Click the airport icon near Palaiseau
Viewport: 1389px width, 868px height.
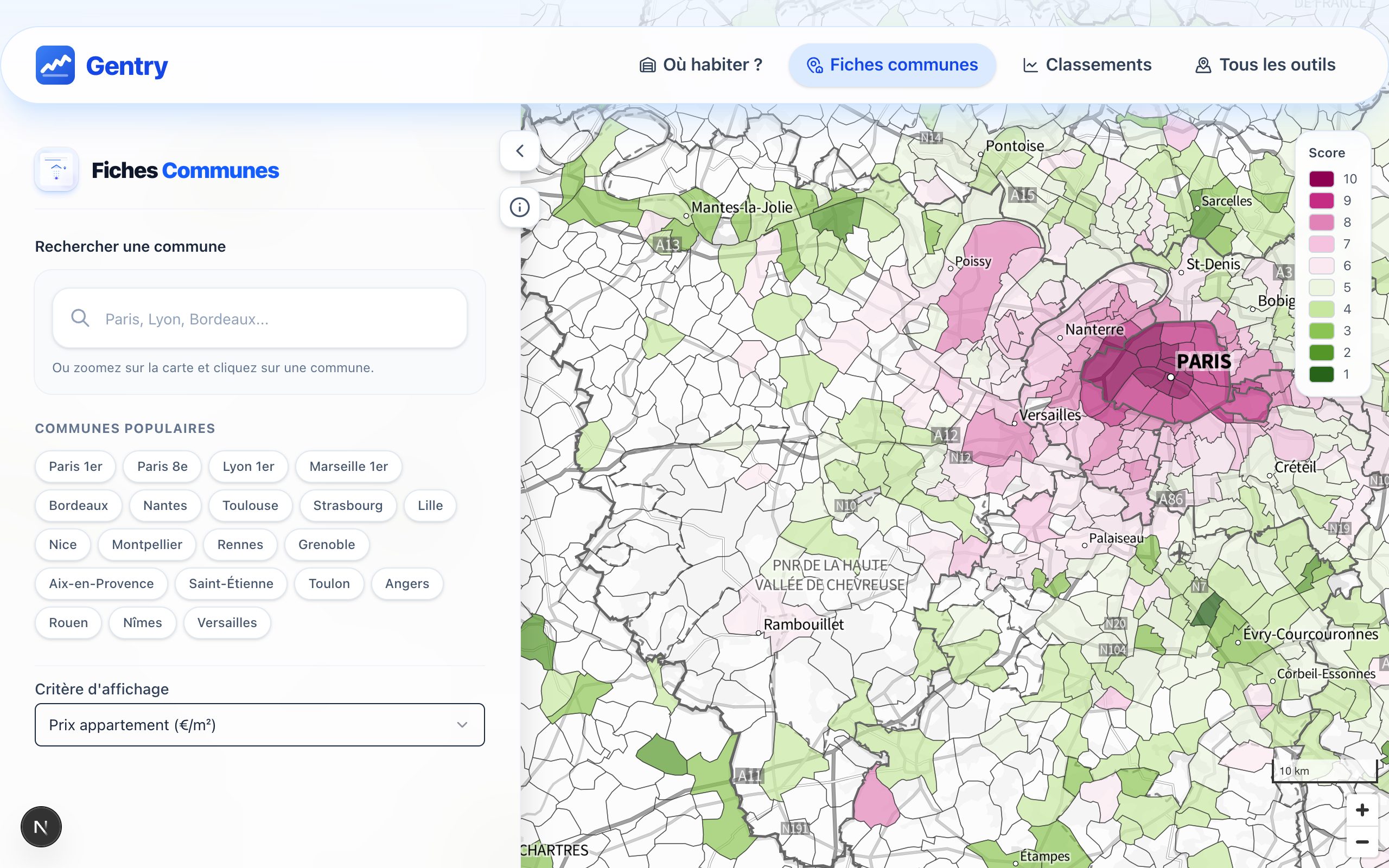pyautogui.click(x=1180, y=553)
